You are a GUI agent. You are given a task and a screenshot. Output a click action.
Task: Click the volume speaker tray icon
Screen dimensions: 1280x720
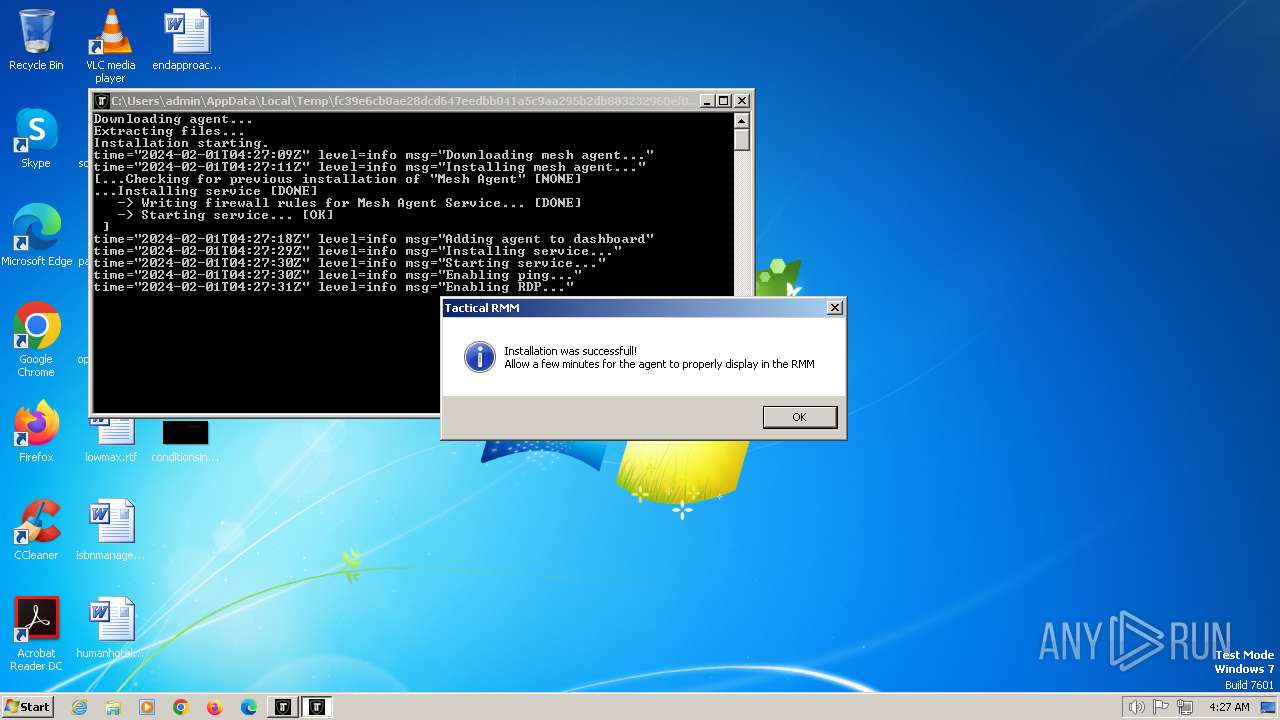click(1136, 707)
